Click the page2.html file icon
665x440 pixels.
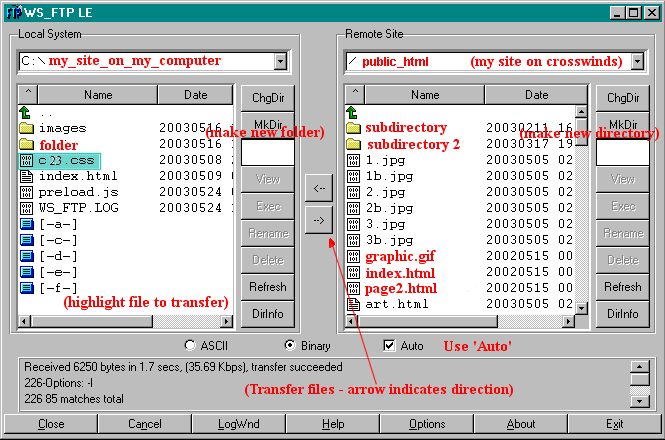(x=353, y=289)
